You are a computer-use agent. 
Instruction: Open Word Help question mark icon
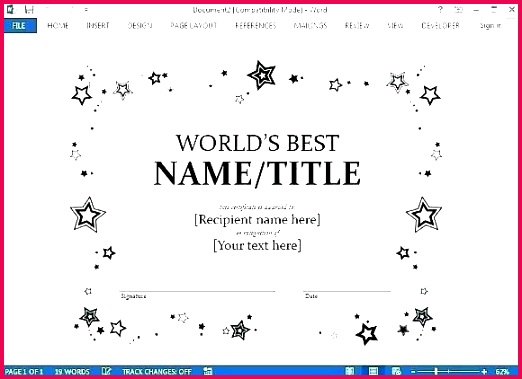(x=440, y=10)
